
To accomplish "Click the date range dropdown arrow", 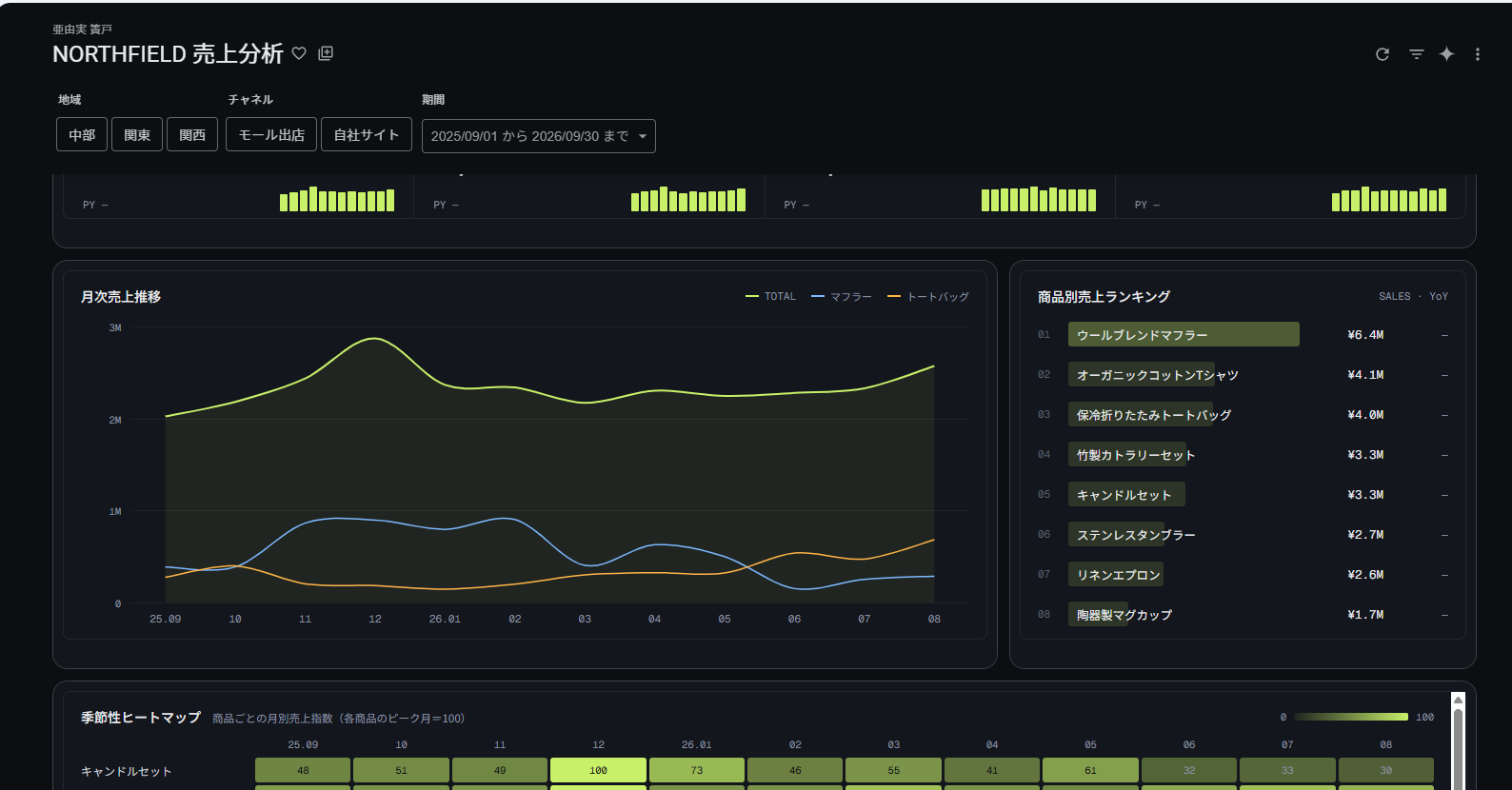I will point(643,136).
